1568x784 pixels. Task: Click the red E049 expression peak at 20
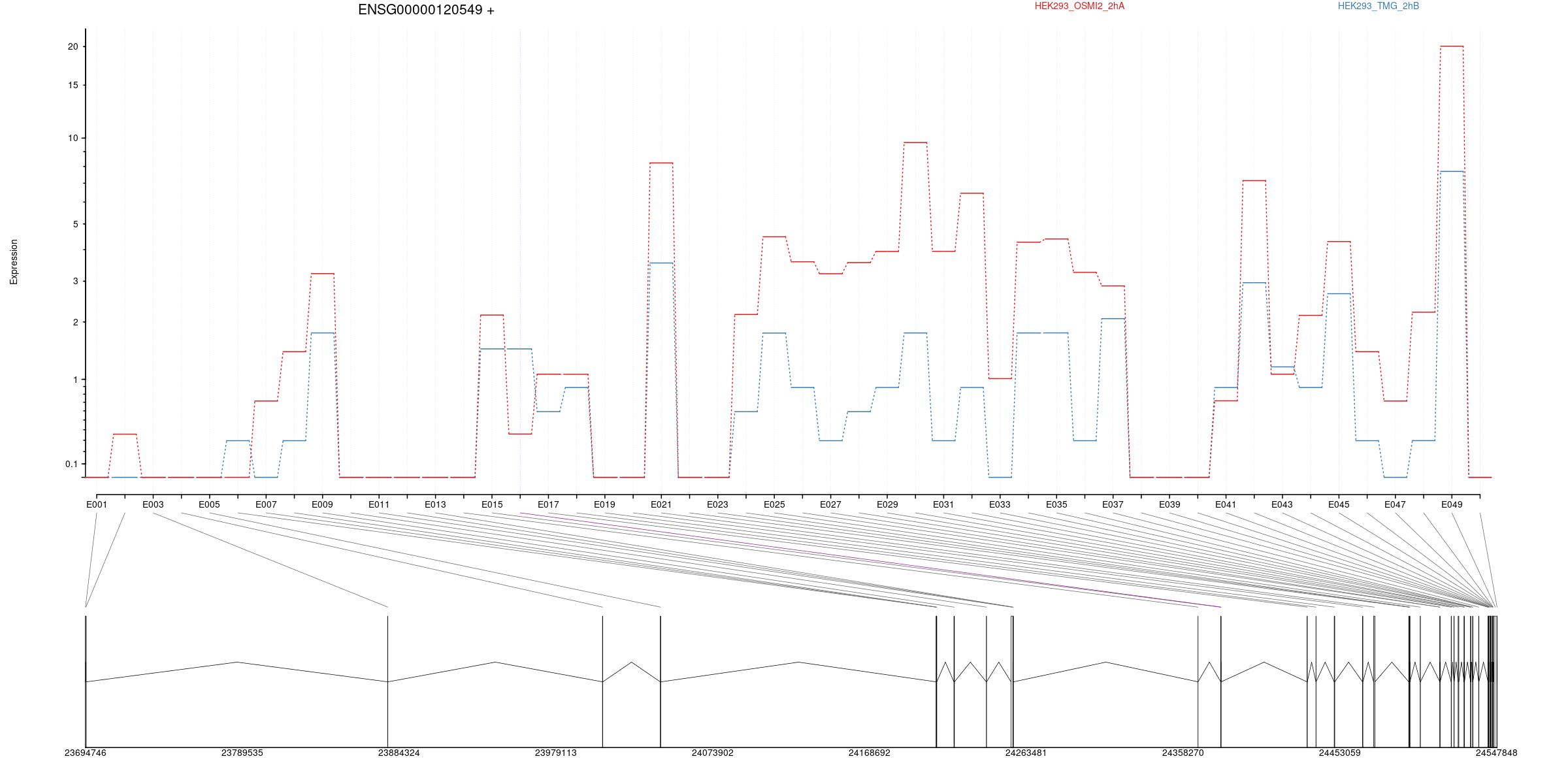(1452, 46)
